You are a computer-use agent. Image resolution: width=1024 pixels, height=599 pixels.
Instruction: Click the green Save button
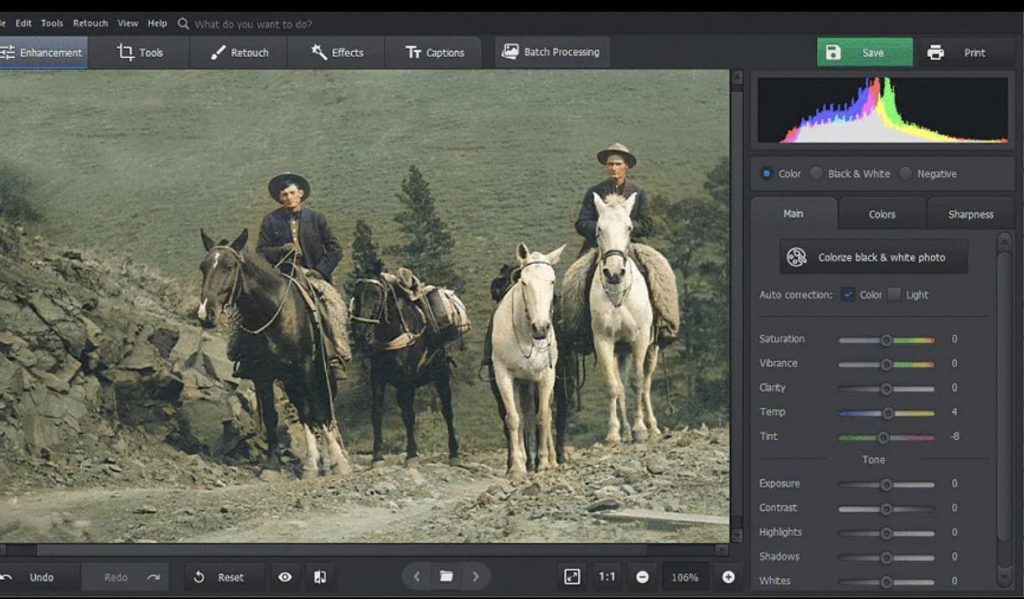(x=864, y=53)
